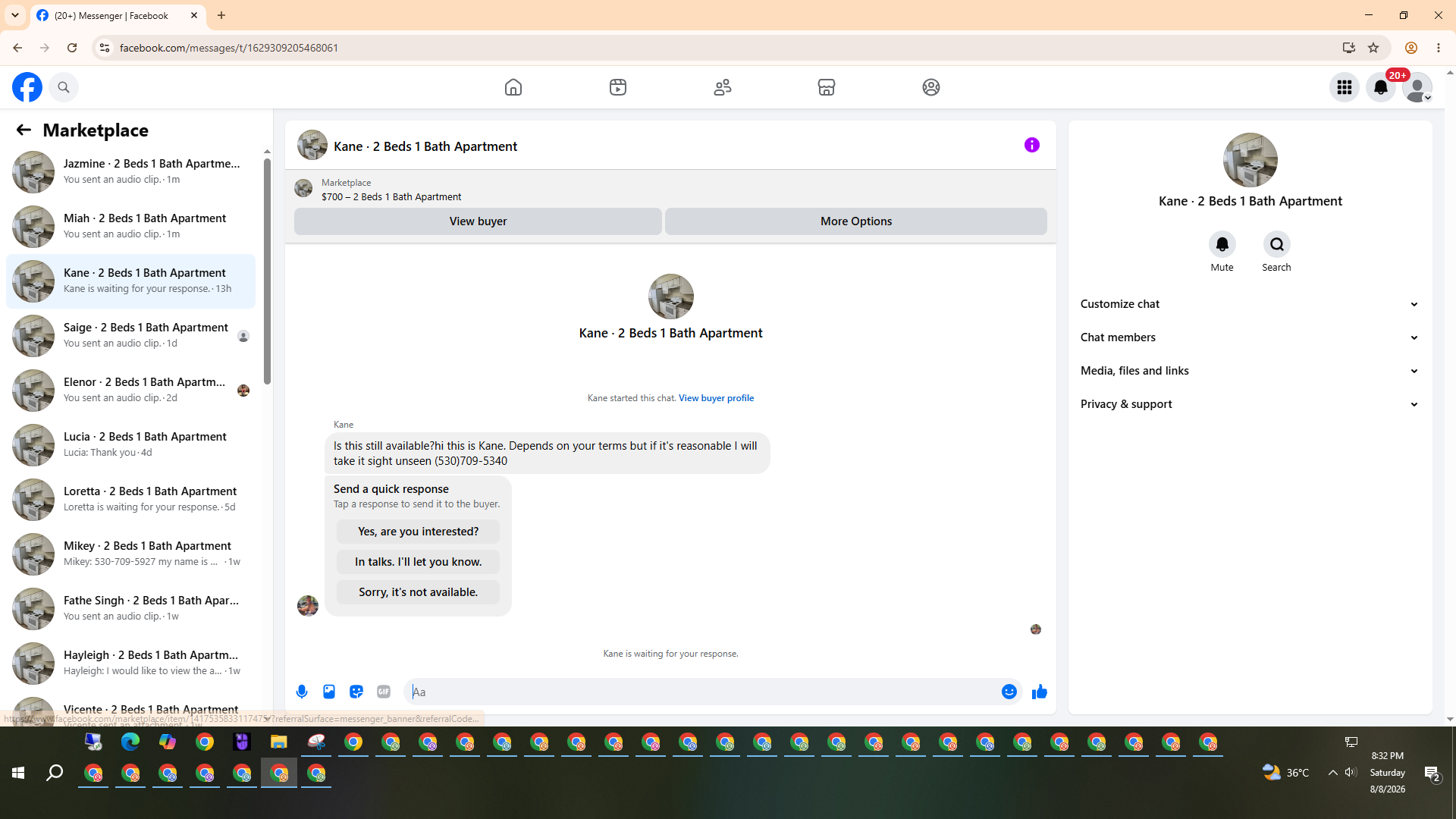Expand Customize chat section
This screenshot has height=819, width=1456.
tap(1250, 304)
